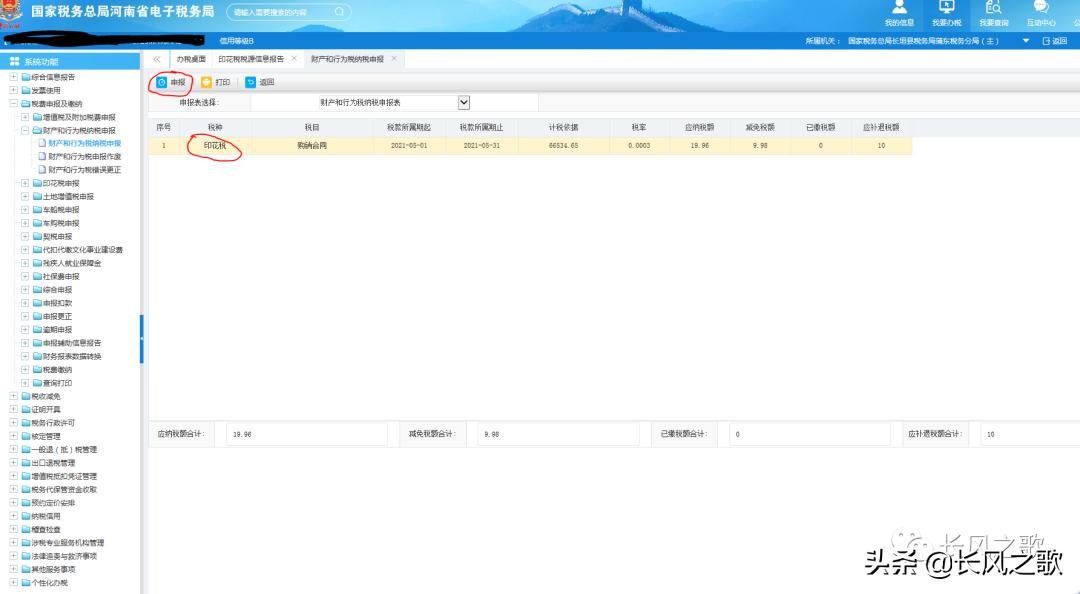Screen dimensions: 1080x594
Task: Open 我要查询 search document icon
Action: coord(993,8)
